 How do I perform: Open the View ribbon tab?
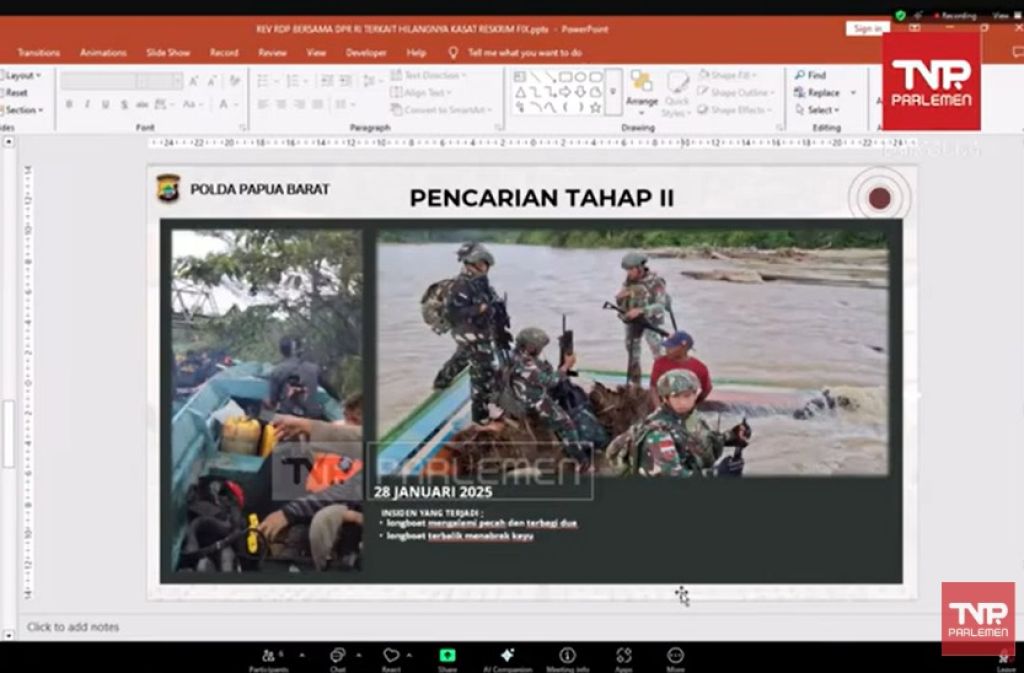(316, 53)
